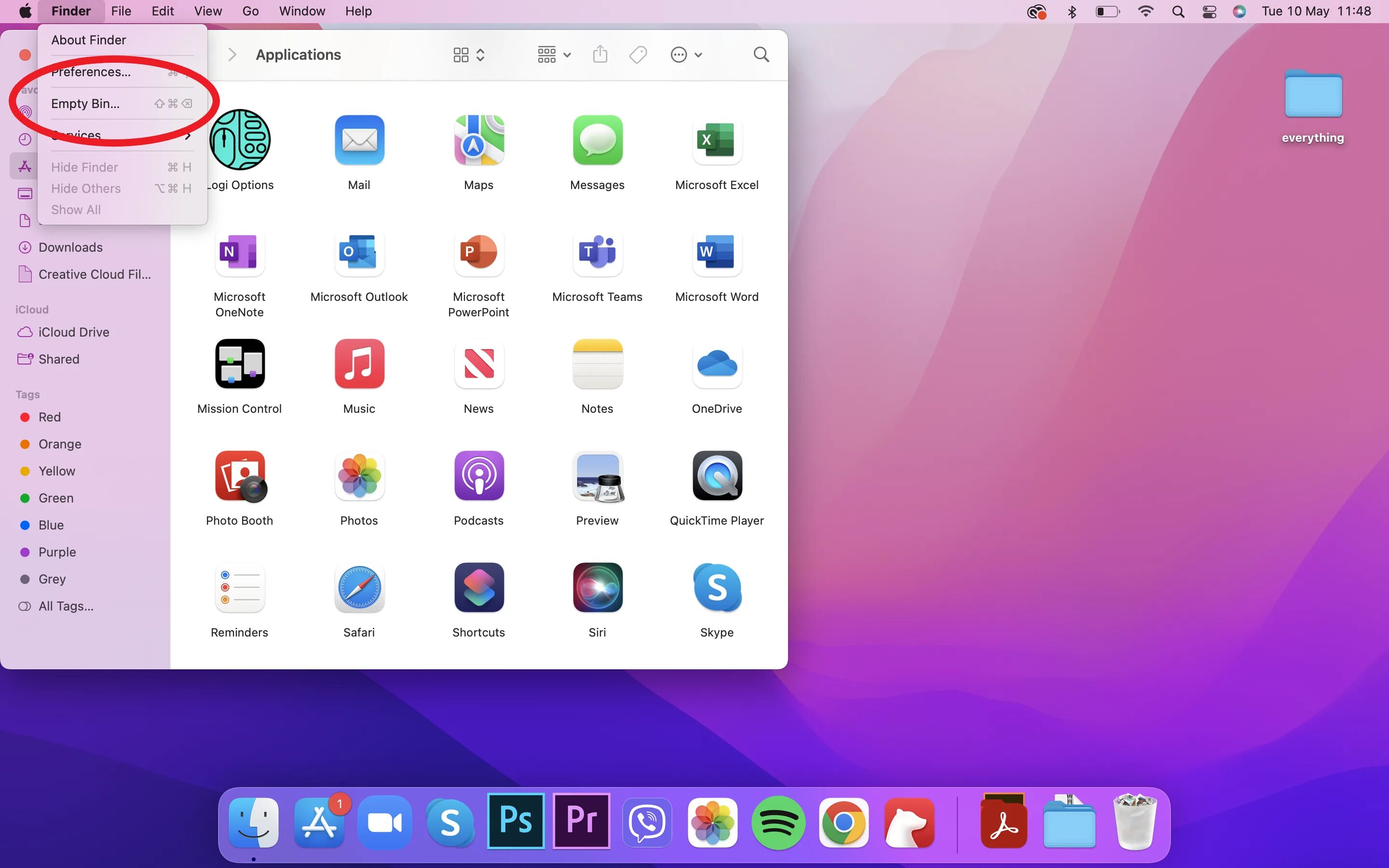1389x868 pixels.
Task: Launch Spotify from the Dock
Action: click(778, 823)
